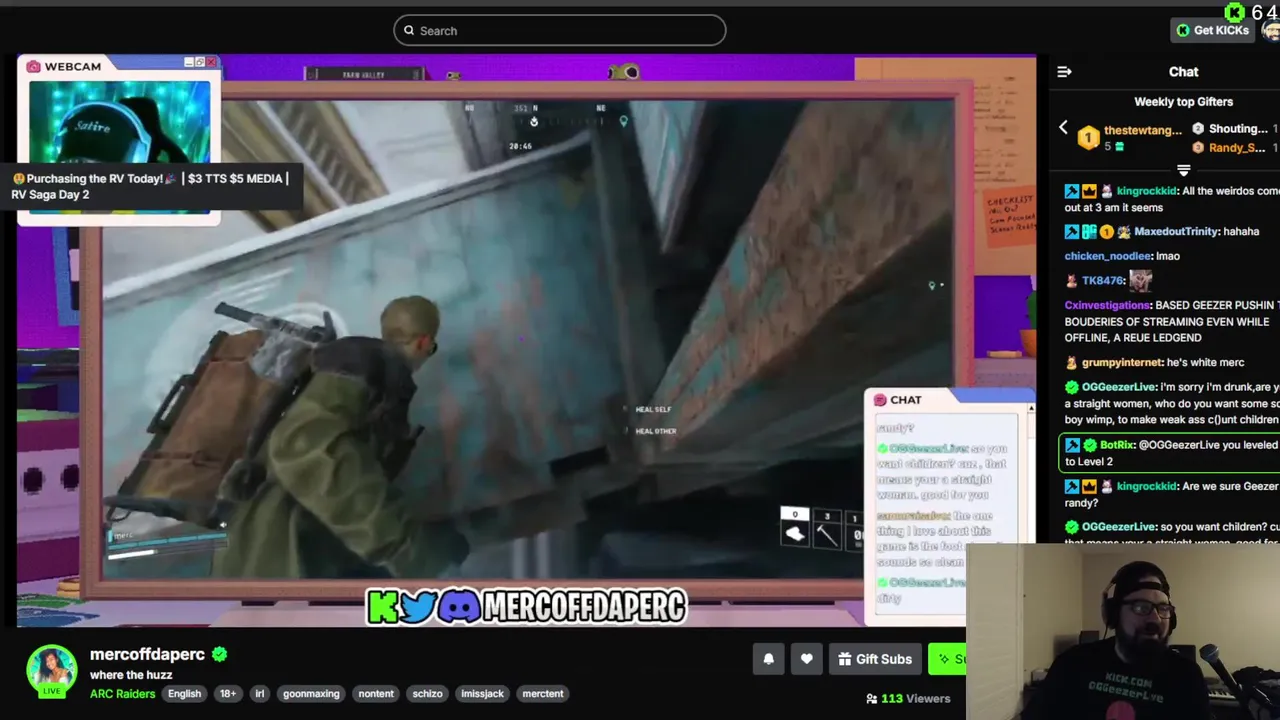
Task: Select the schizo tag
Action: click(427, 694)
